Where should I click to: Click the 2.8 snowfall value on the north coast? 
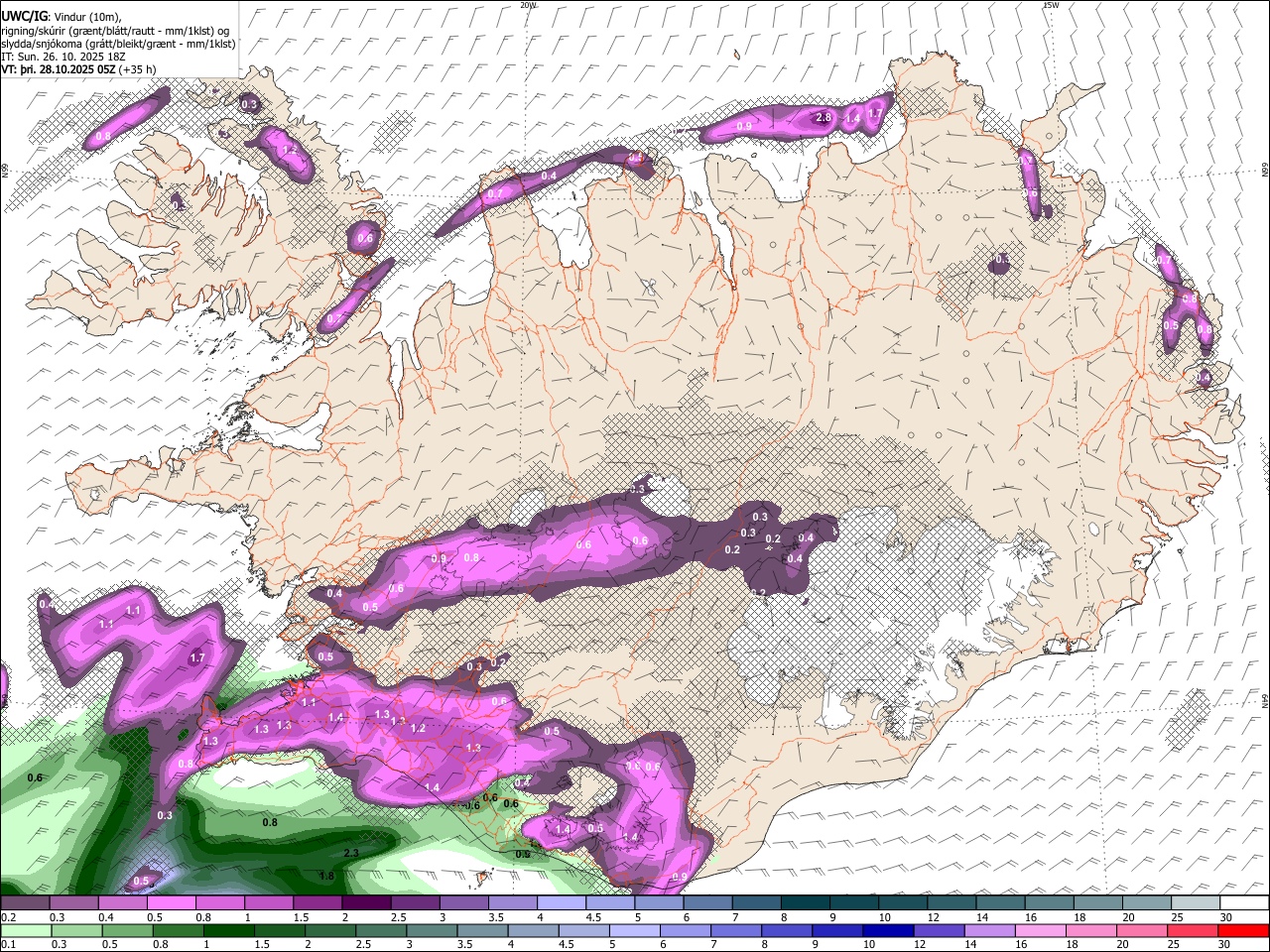click(x=823, y=118)
